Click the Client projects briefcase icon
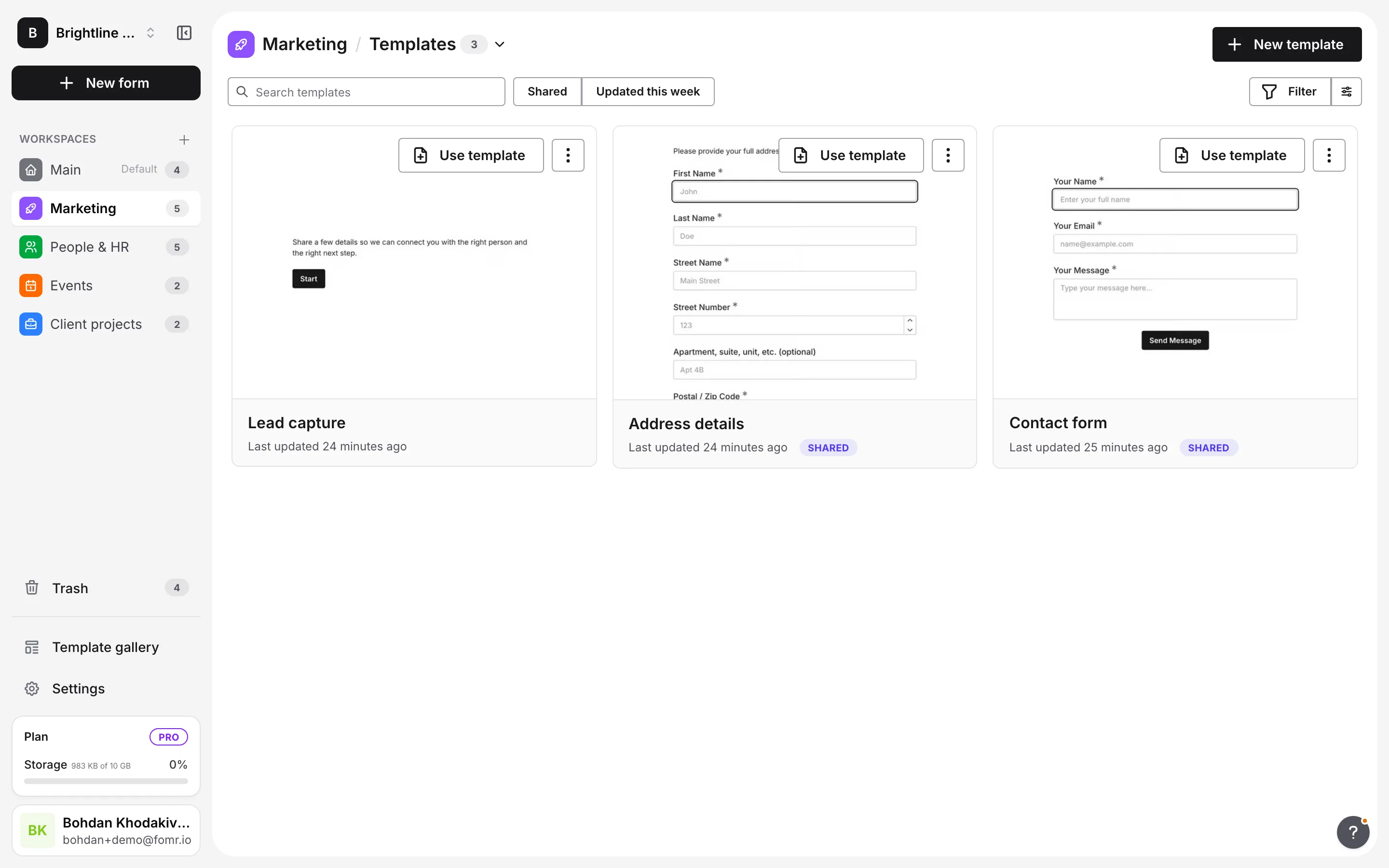 [30, 324]
